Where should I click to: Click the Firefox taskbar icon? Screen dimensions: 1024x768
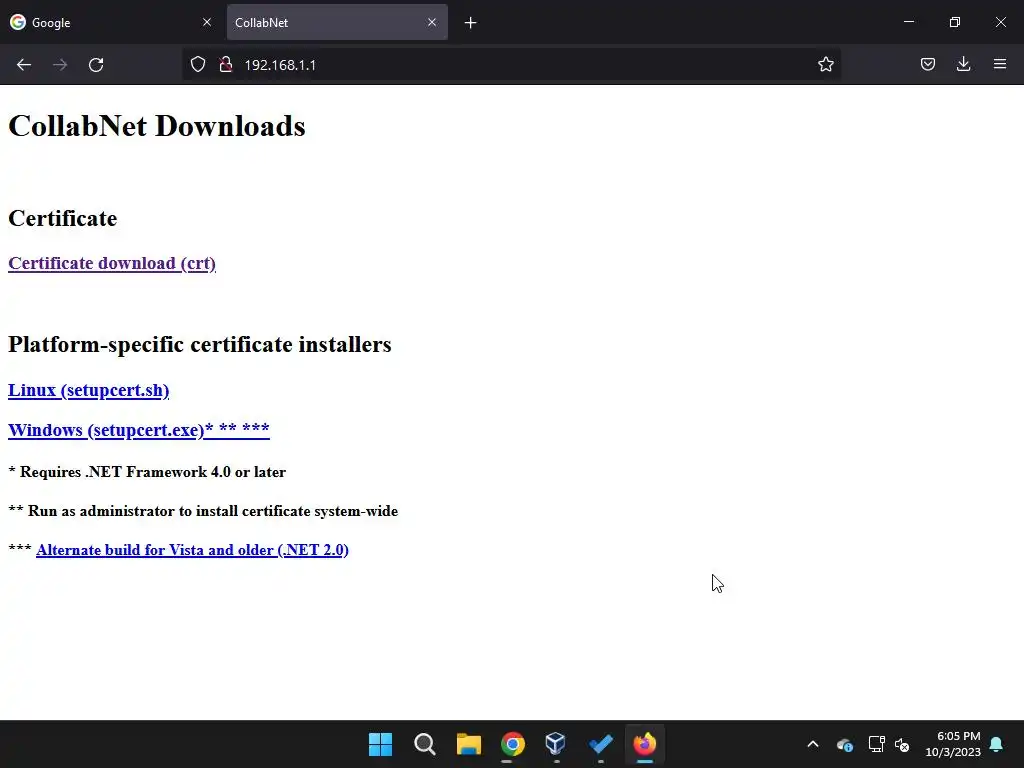point(645,744)
